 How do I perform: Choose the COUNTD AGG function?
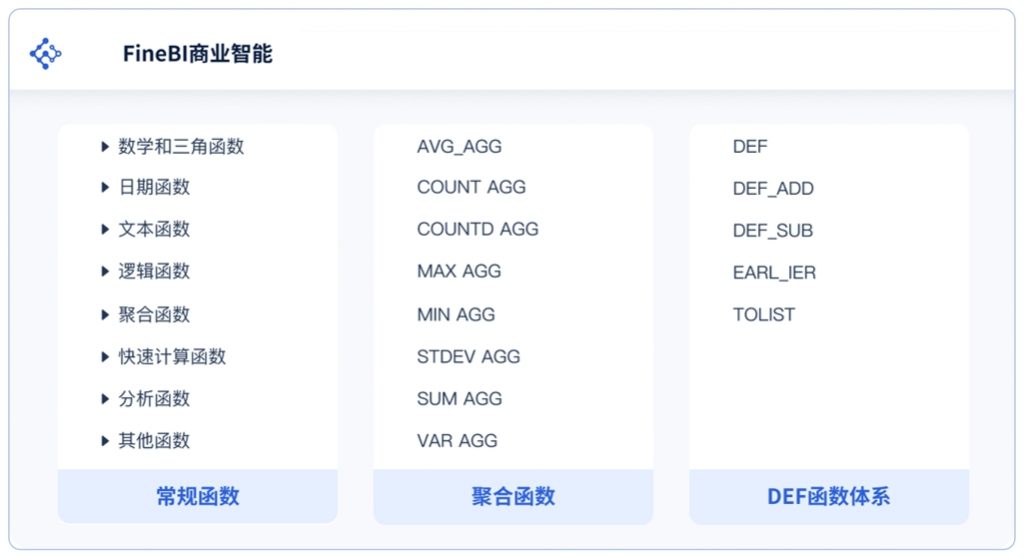[x=477, y=229]
